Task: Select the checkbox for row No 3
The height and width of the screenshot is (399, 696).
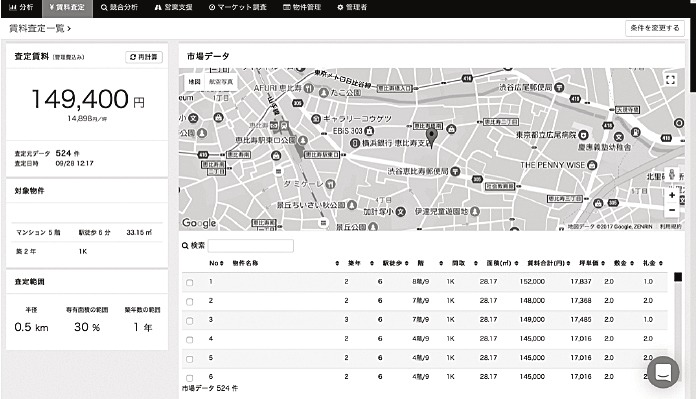Action: 190,321
